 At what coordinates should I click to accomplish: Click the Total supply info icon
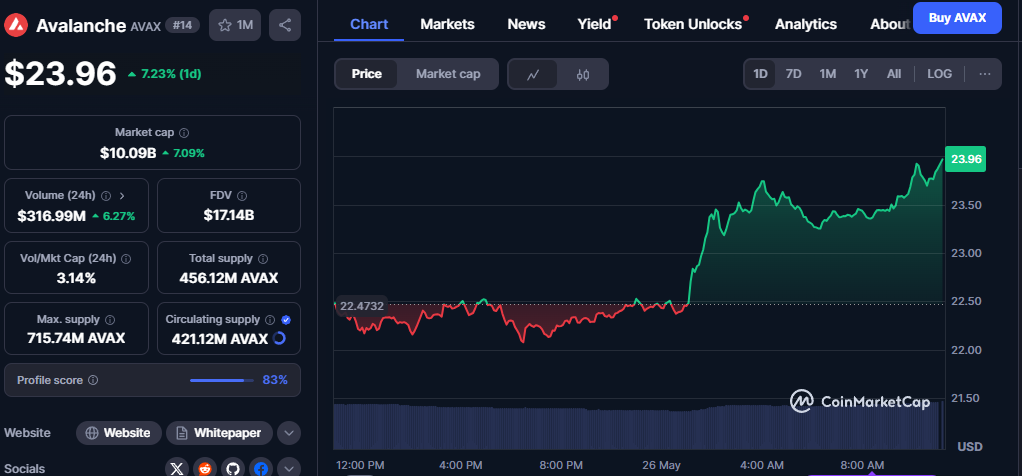(263, 259)
